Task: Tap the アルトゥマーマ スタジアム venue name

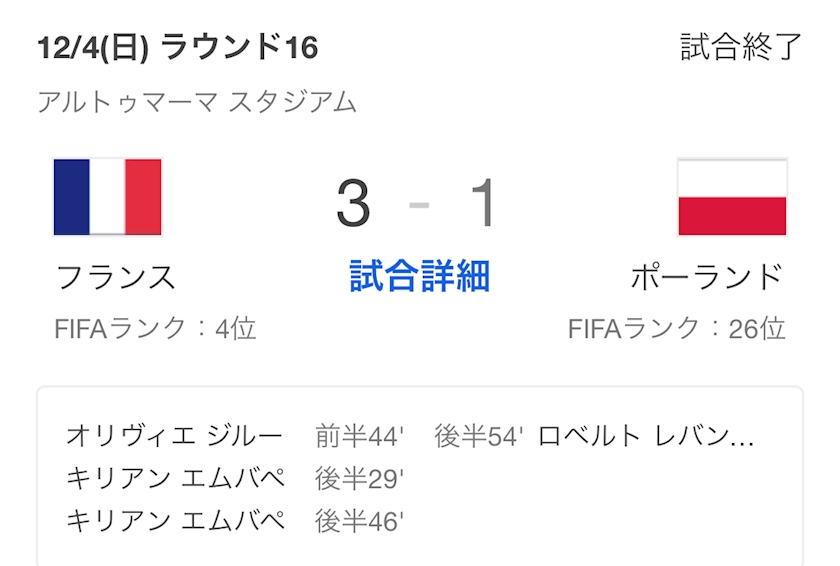Action: [197, 102]
